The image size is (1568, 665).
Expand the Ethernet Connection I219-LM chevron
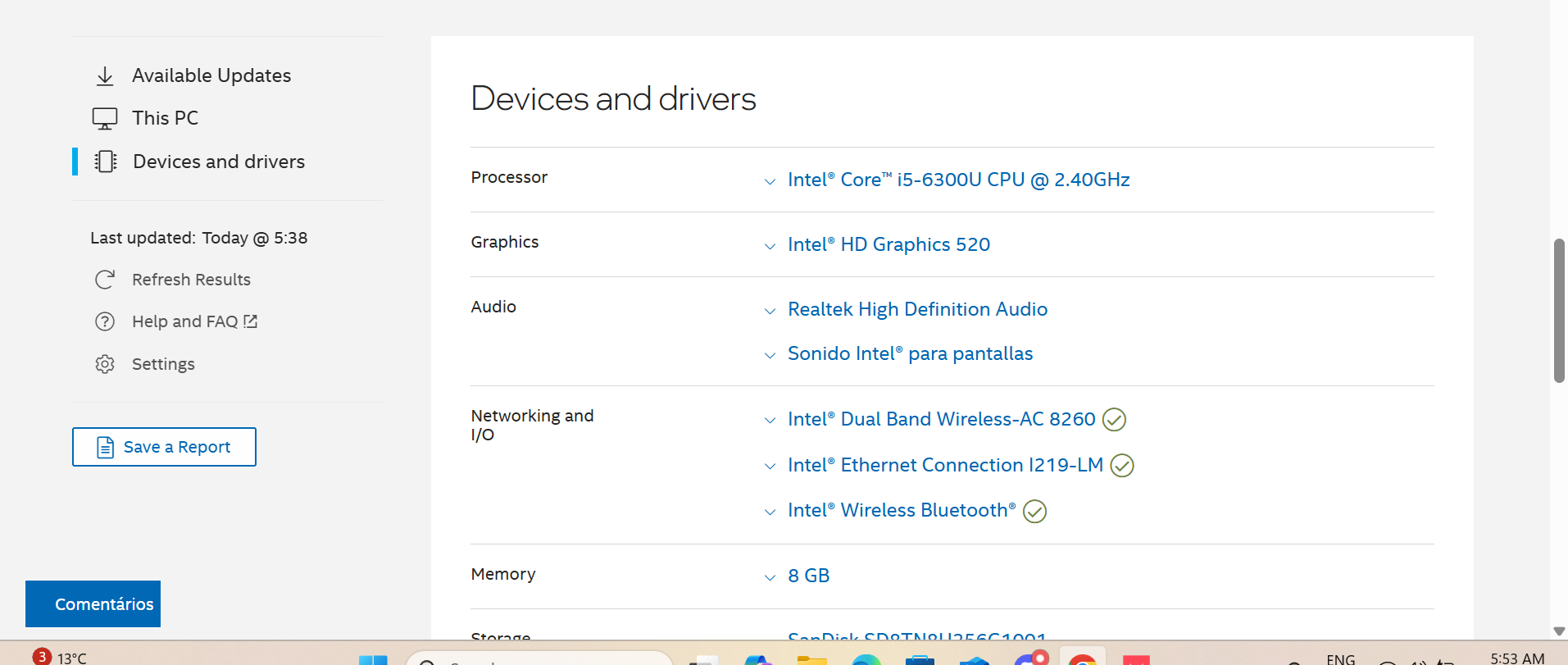point(770,467)
